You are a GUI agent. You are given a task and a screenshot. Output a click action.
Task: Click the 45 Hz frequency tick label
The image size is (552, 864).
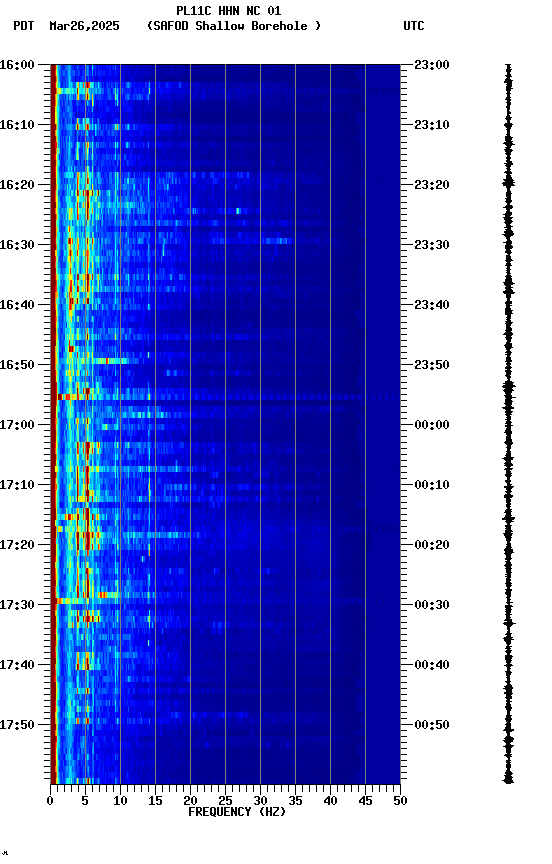tap(365, 801)
